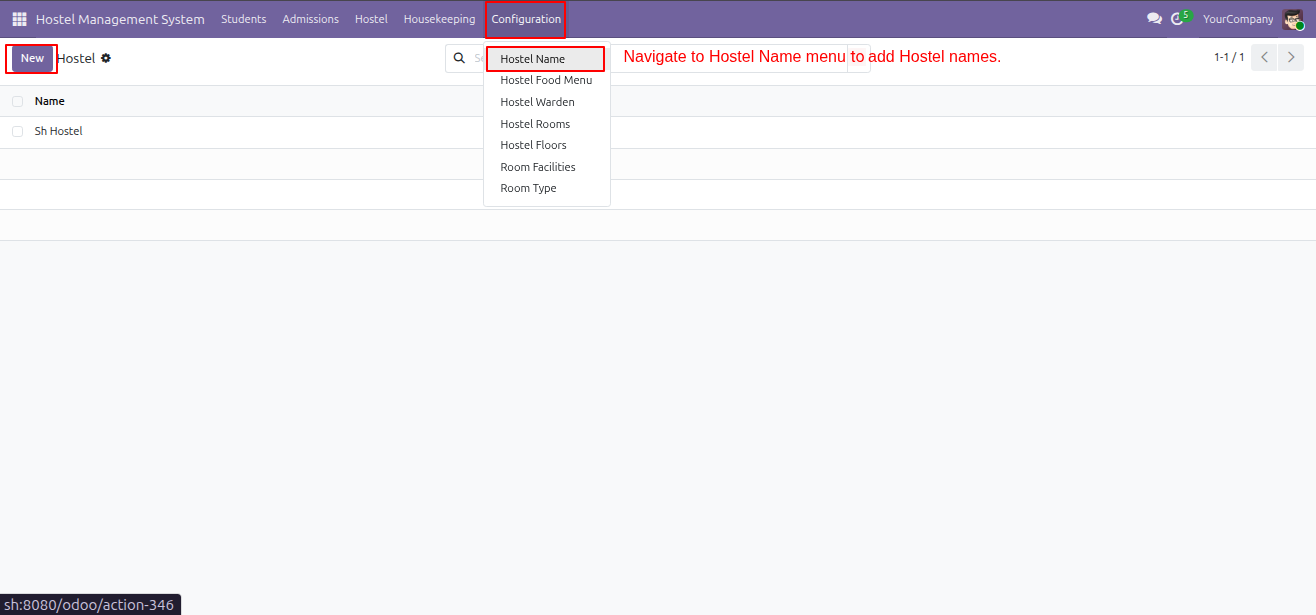The image size is (1316, 615).
Task: Choose Hostel Name from dropdown
Action: tap(546, 59)
